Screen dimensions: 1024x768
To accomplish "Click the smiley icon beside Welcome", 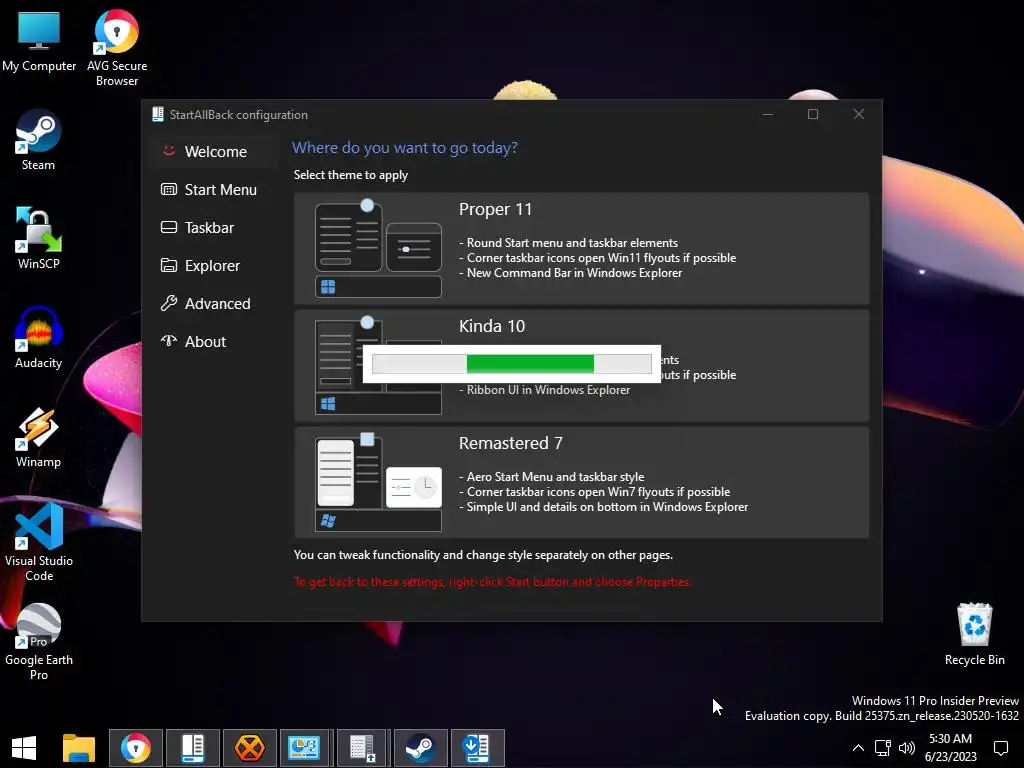I will pos(168,151).
